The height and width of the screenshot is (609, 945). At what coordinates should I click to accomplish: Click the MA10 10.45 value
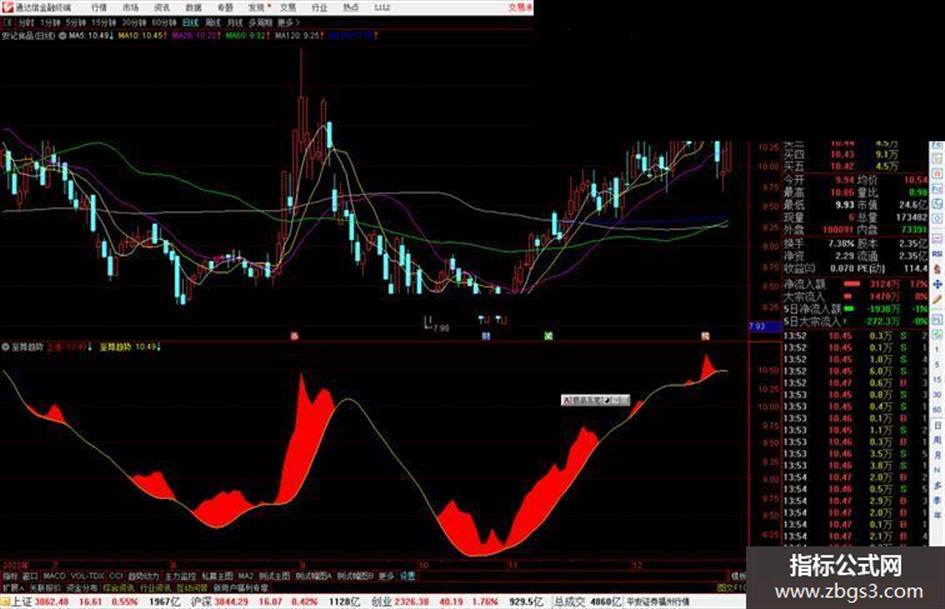[x=142, y=36]
